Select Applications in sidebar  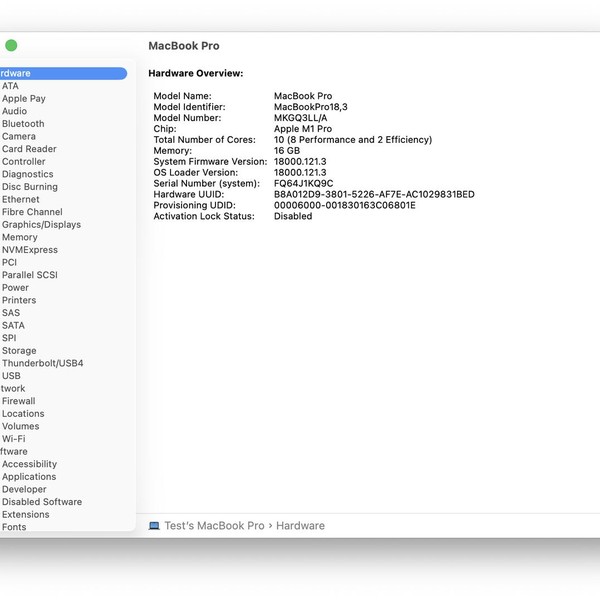(29, 477)
